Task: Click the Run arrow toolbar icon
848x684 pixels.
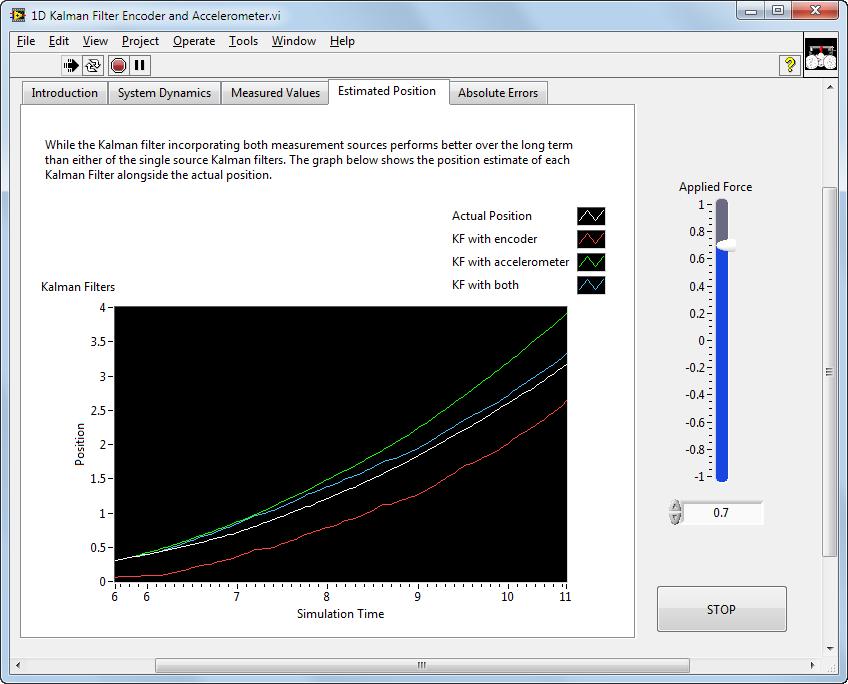Action: pos(71,65)
